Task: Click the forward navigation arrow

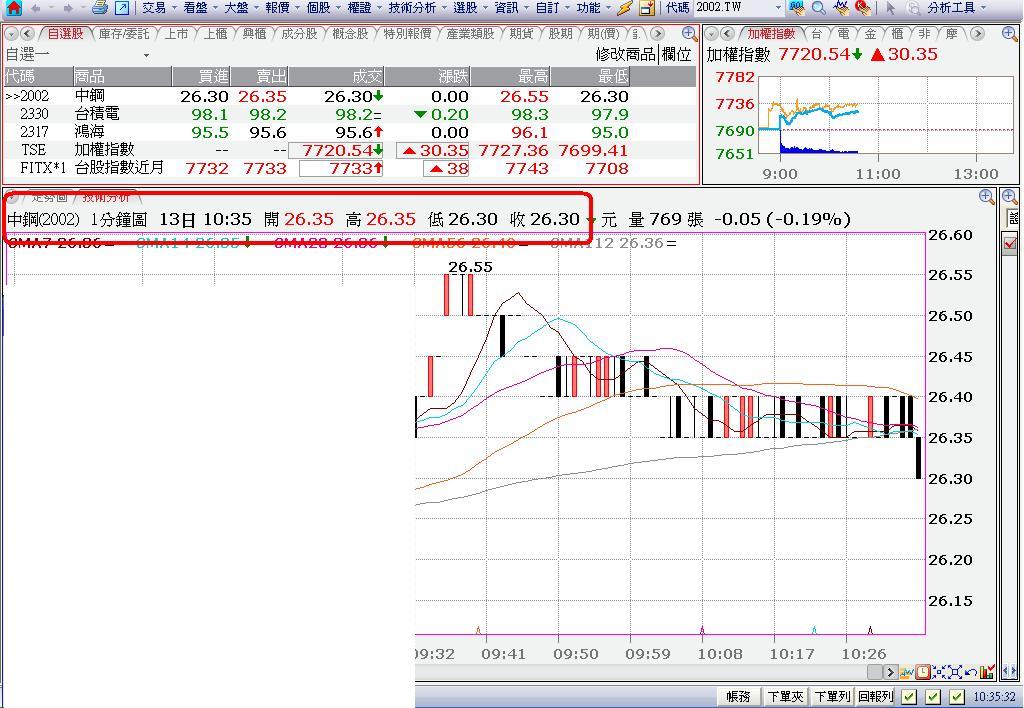Action: tap(68, 8)
